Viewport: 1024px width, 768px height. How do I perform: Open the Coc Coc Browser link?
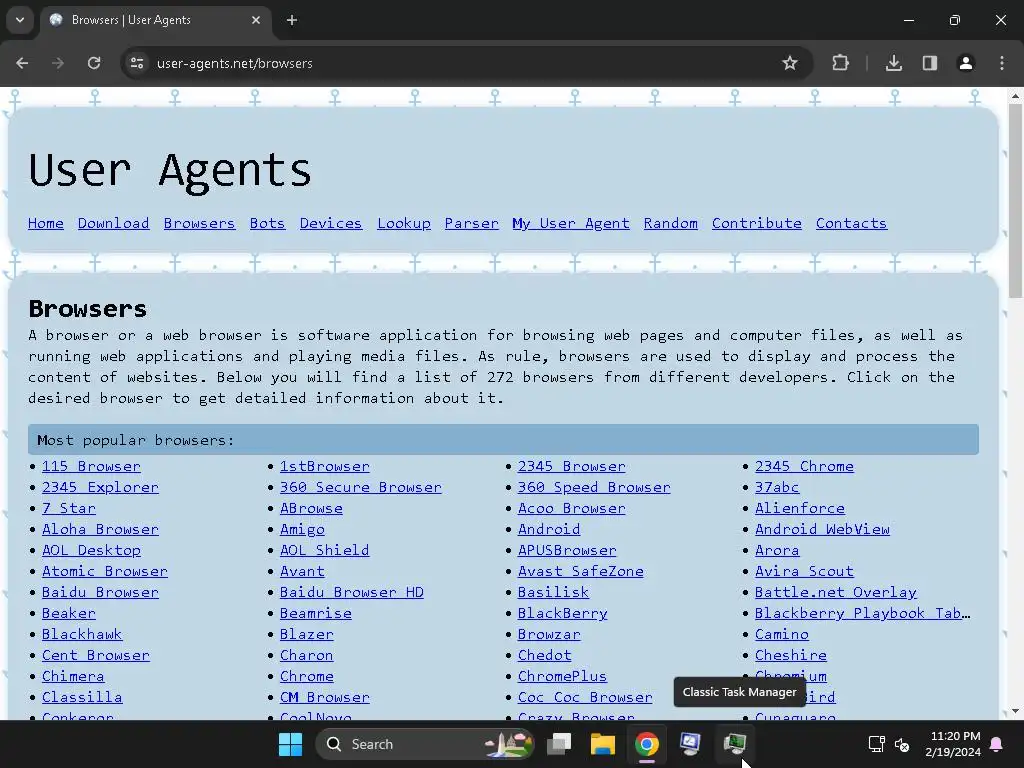pos(585,697)
